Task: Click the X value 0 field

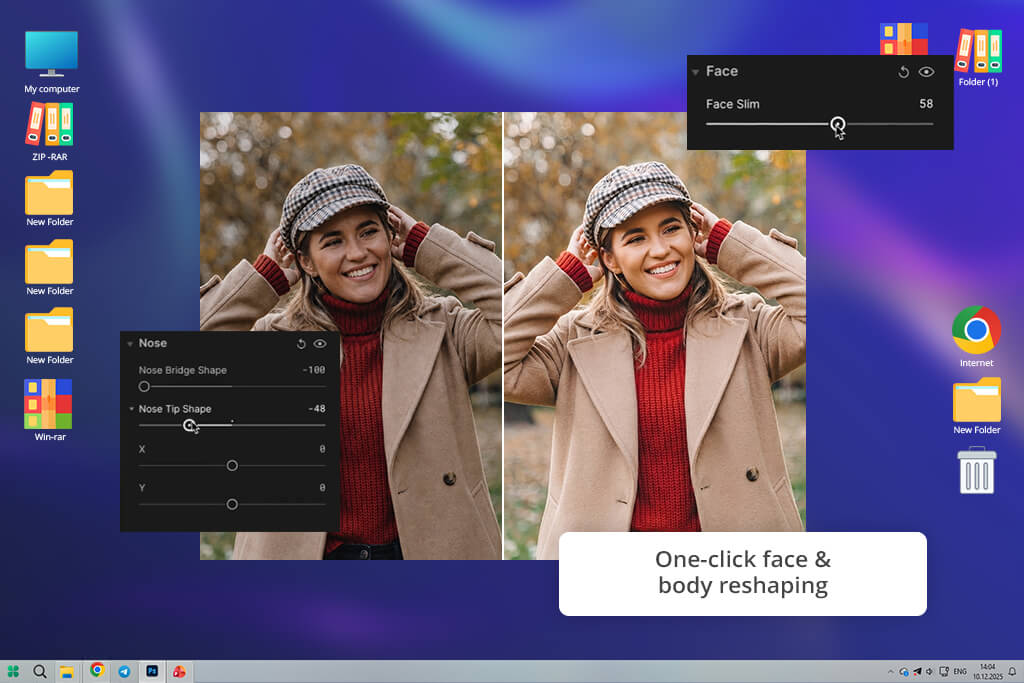Action: coord(322,449)
